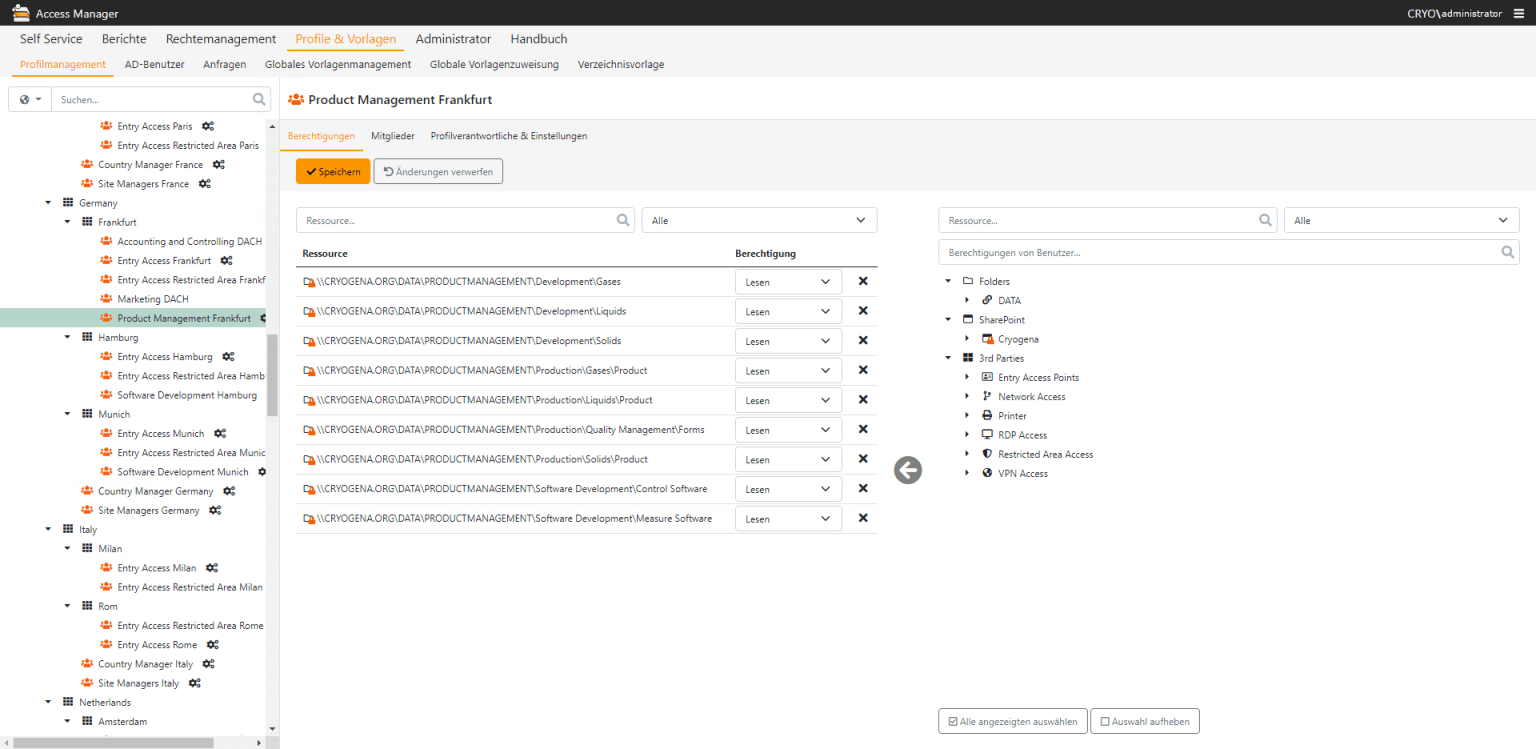Open the 'Alle' filter dropdown above resource table
This screenshot has width=1536, height=749.
(758, 220)
